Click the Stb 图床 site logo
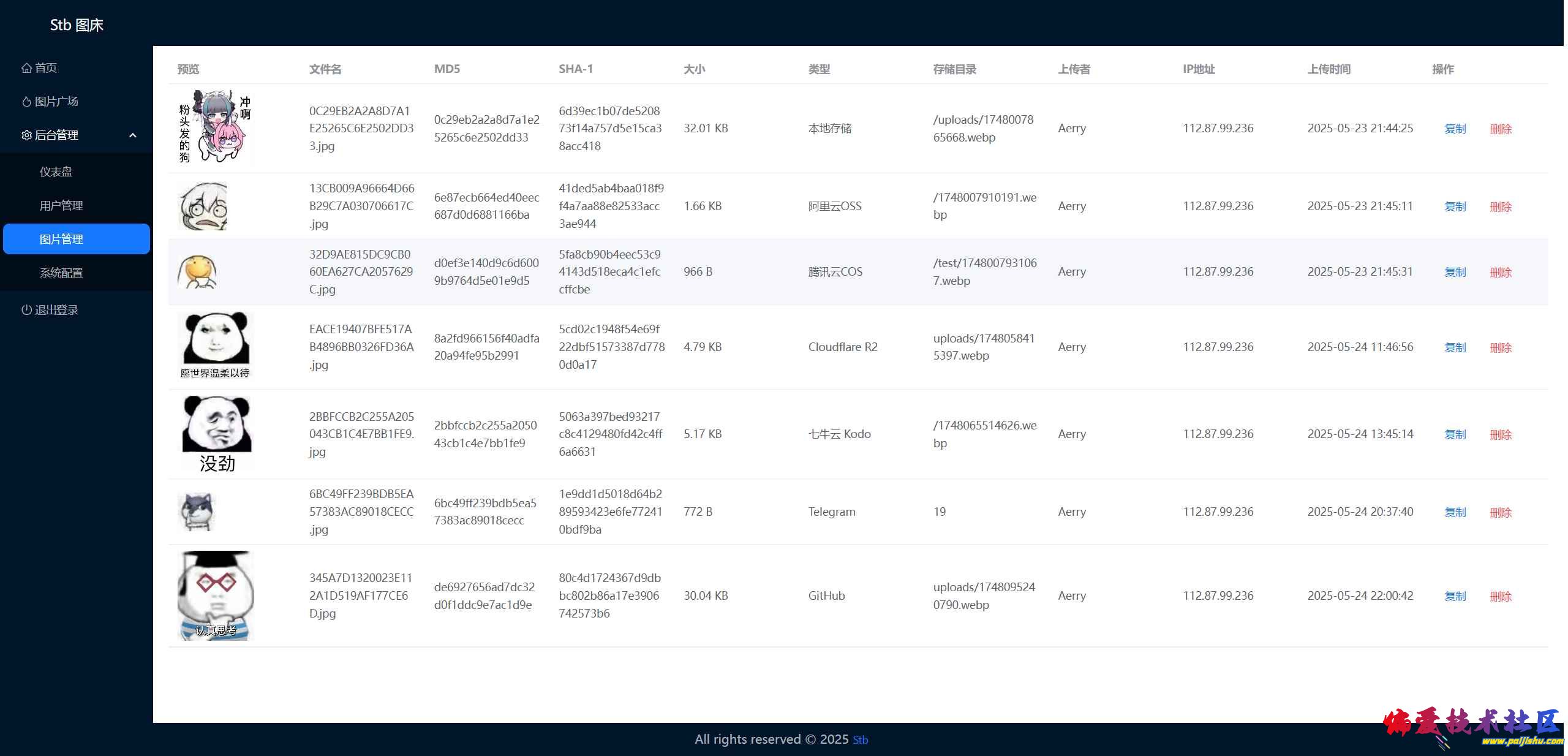 (x=77, y=25)
